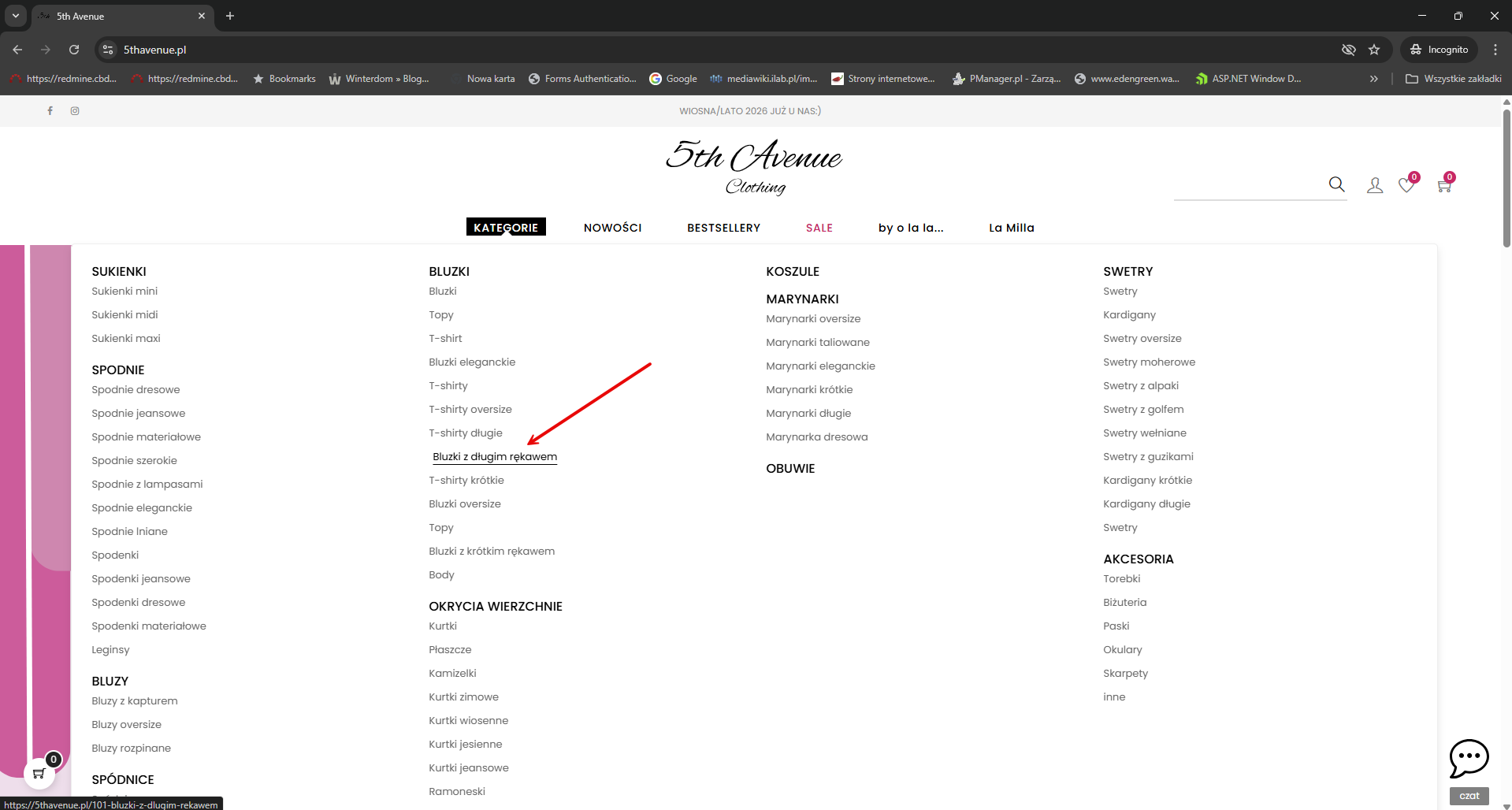The height and width of the screenshot is (810, 1512).
Task: Open Bluzki z długim rękawem link
Action: point(495,457)
